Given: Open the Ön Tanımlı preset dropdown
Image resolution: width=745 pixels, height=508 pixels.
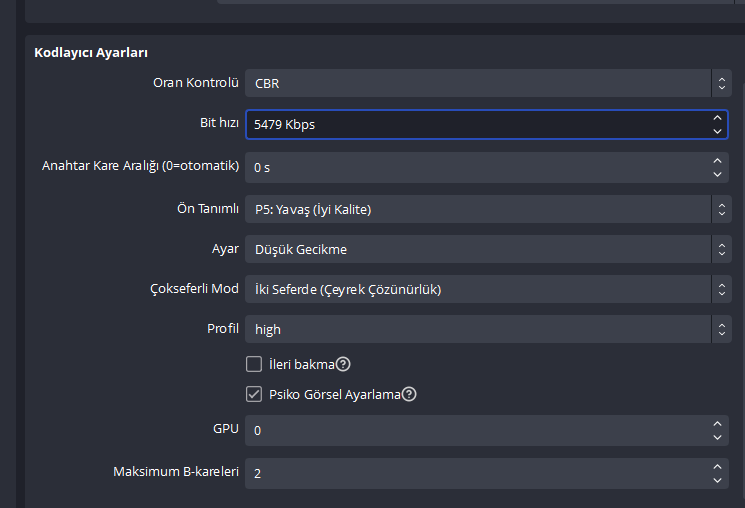Looking at the screenshot, I should (487, 209).
